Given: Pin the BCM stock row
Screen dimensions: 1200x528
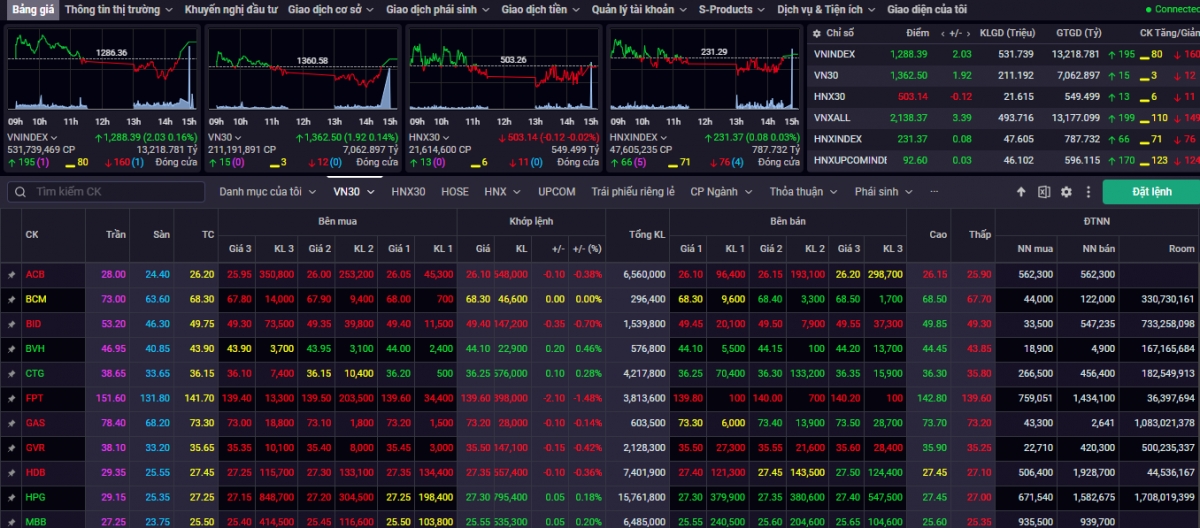Looking at the screenshot, I should 12,299.
